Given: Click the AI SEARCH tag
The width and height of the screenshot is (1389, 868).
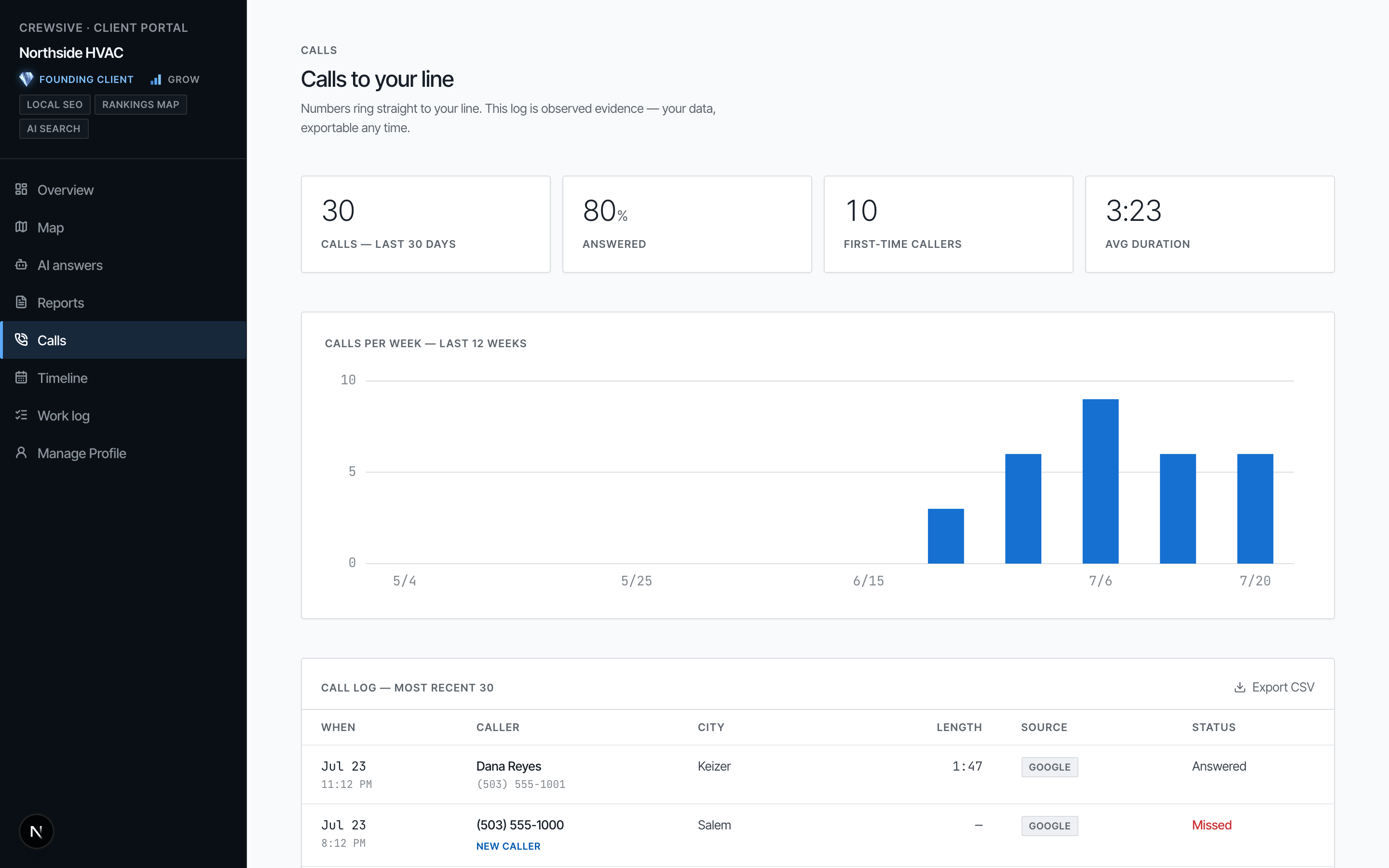Looking at the screenshot, I should [x=54, y=129].
